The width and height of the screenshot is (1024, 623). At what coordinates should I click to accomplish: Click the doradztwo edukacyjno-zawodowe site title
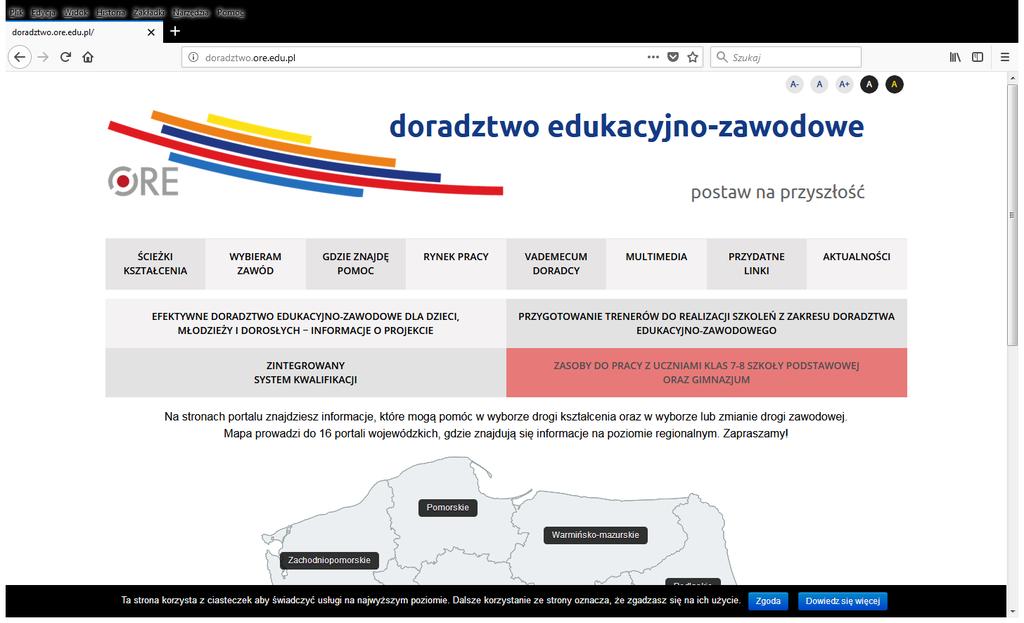click(x=626, y=127)
